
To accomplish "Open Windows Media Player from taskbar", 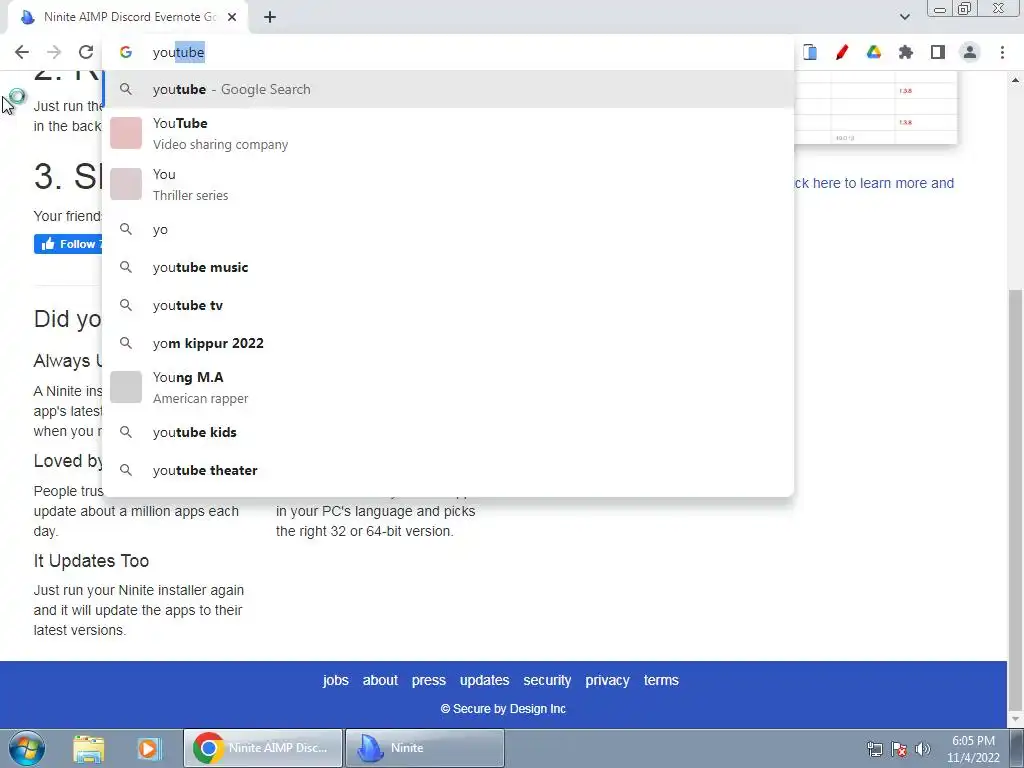I will [148, 749].
